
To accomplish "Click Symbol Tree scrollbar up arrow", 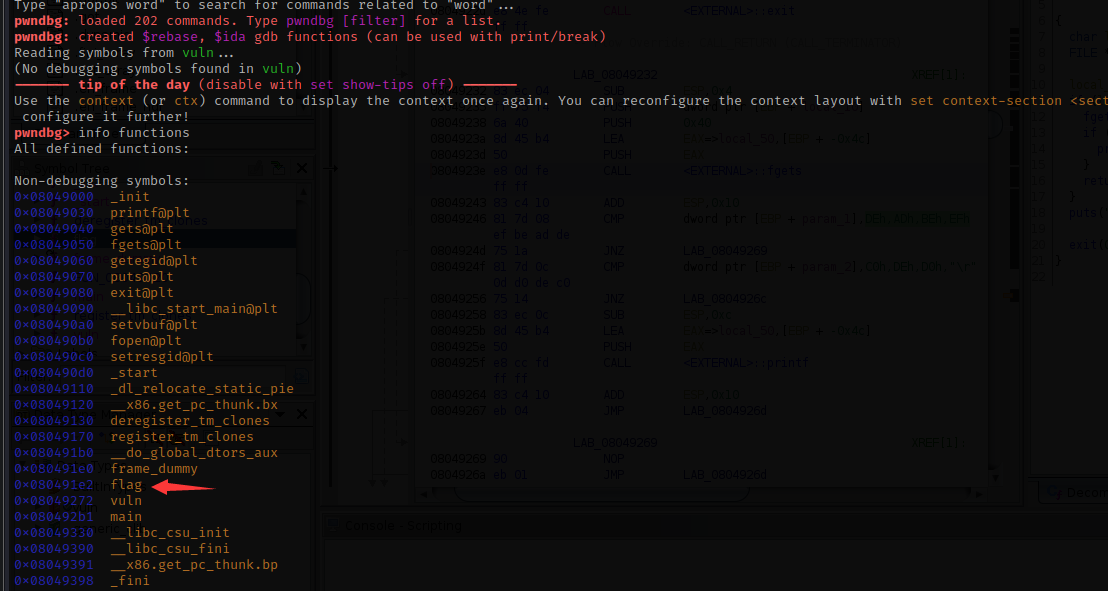I will [303, 192].
